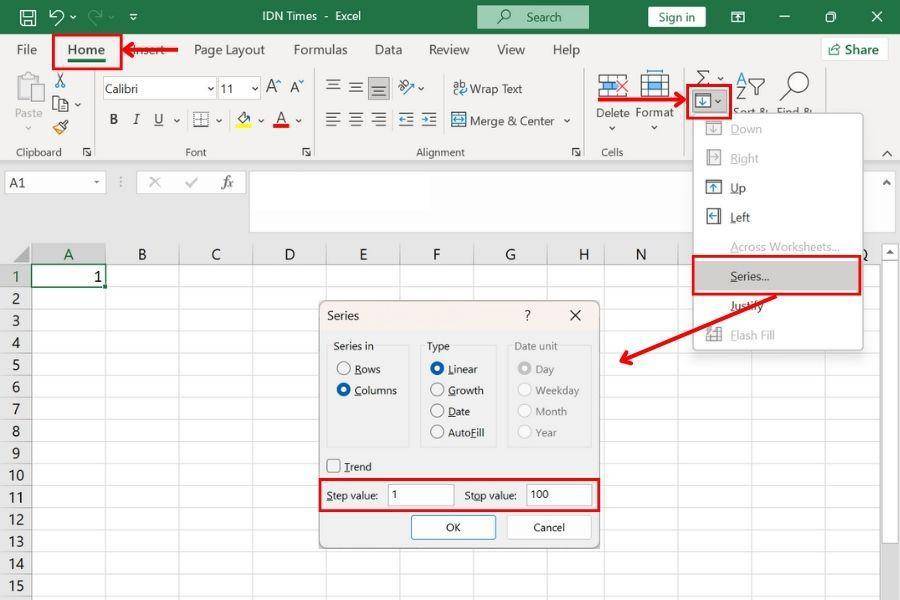Select Growth type option
Screen dimensions: 900x600
(437, 390)
